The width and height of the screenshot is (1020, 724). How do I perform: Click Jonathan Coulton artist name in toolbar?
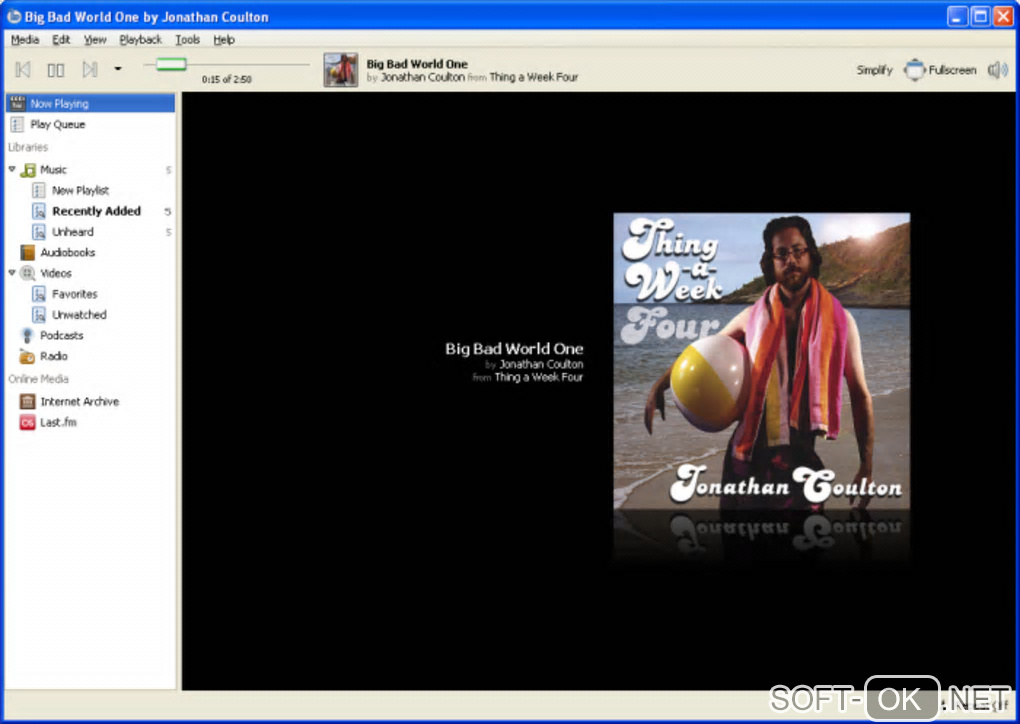tap(423, 77)
